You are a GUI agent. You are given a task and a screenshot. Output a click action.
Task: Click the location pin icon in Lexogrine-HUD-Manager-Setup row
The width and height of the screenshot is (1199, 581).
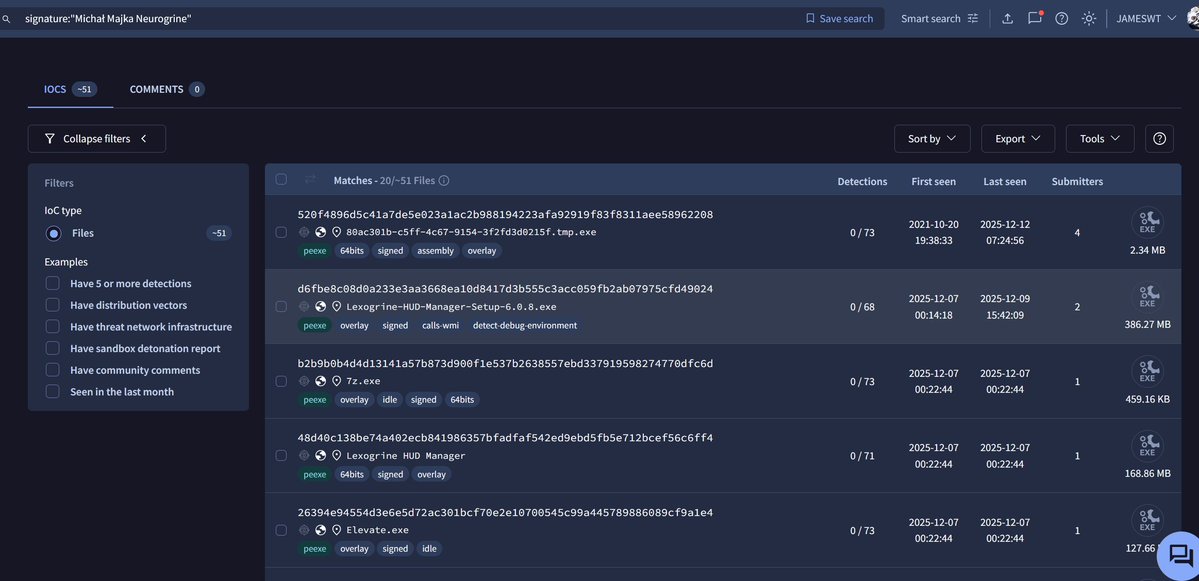(336, 307)
